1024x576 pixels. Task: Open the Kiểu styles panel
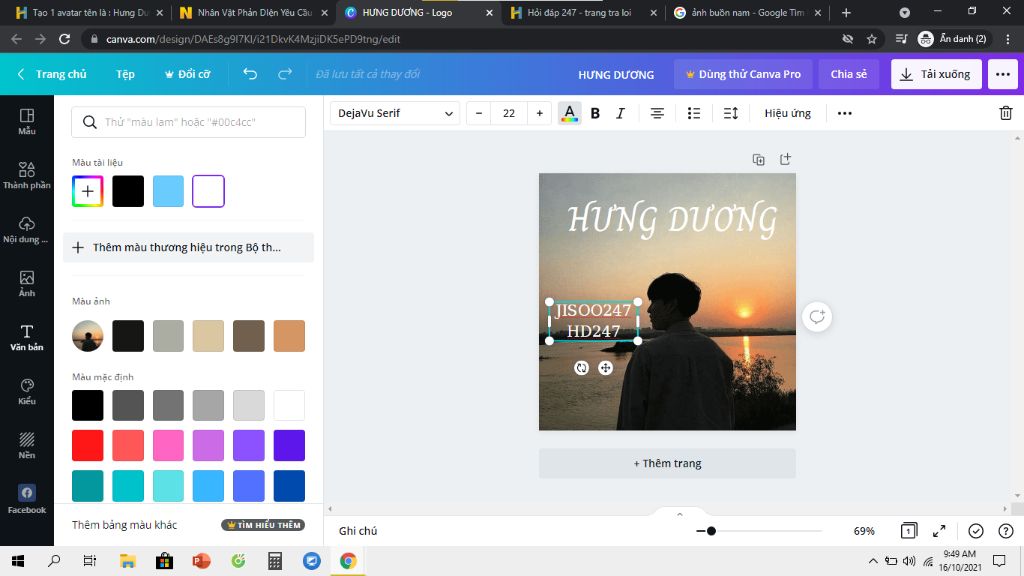coord(27,392)
